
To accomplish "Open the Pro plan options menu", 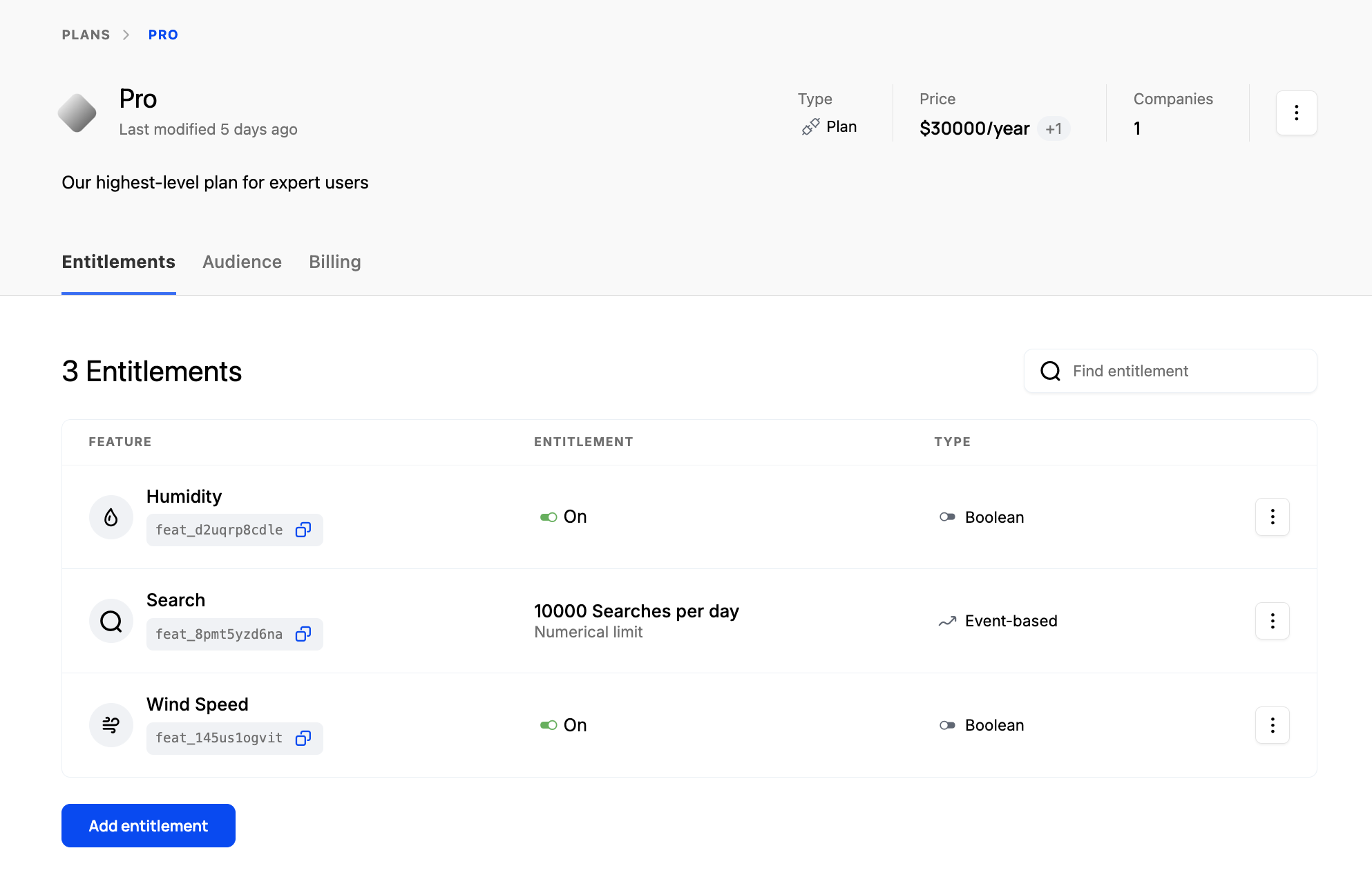I will click(x=1296, y=113).
